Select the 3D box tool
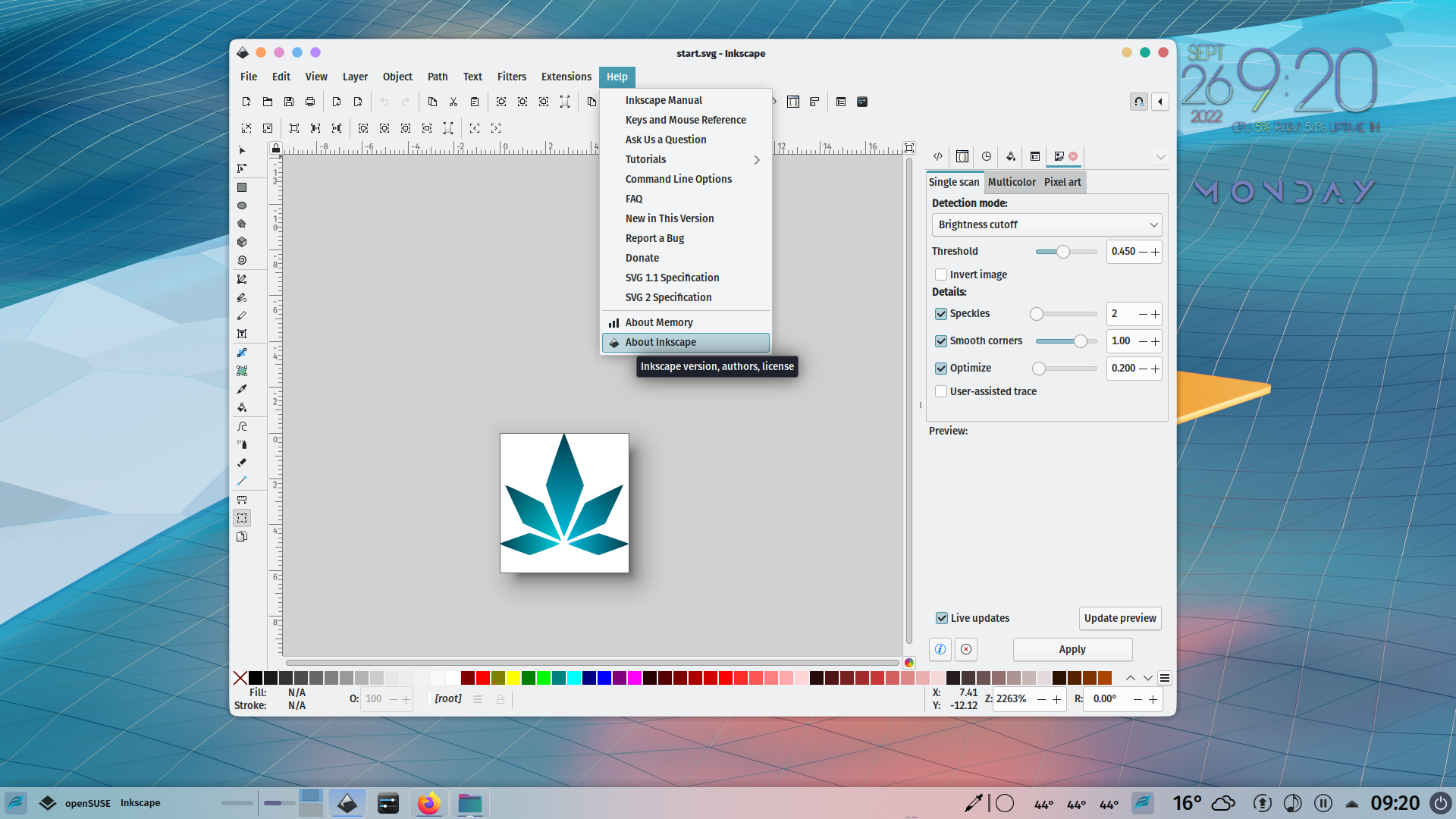This screenshot has width=1456, height=819. 242,242
